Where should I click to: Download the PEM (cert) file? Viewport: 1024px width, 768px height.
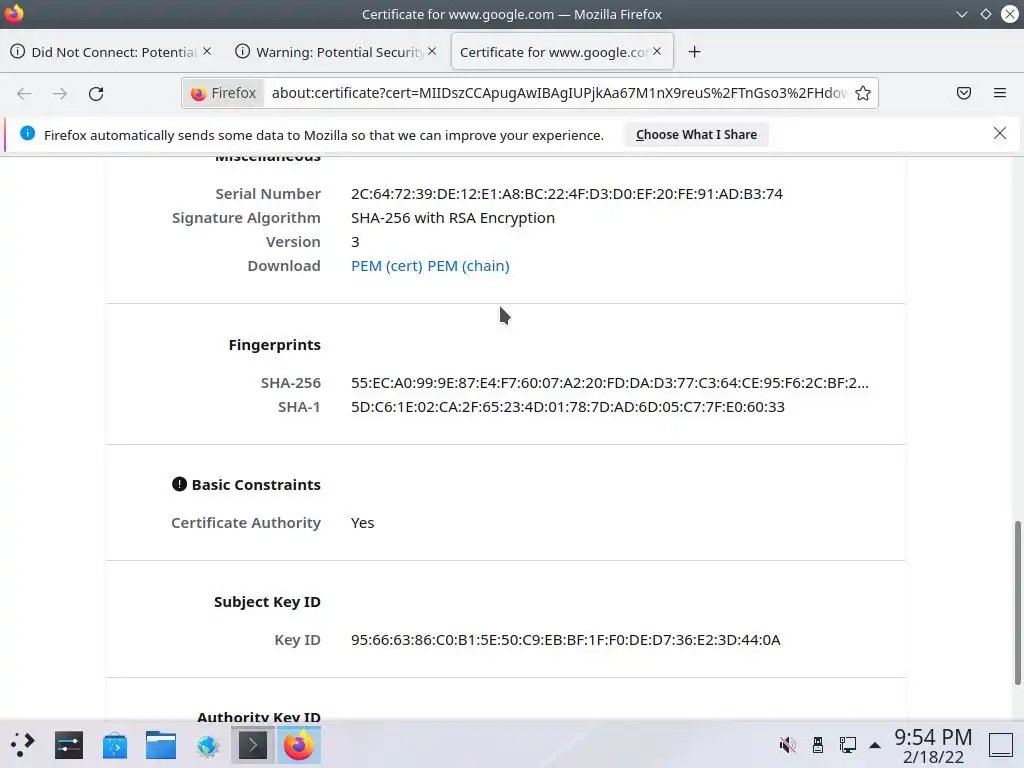tap(387, 266)
